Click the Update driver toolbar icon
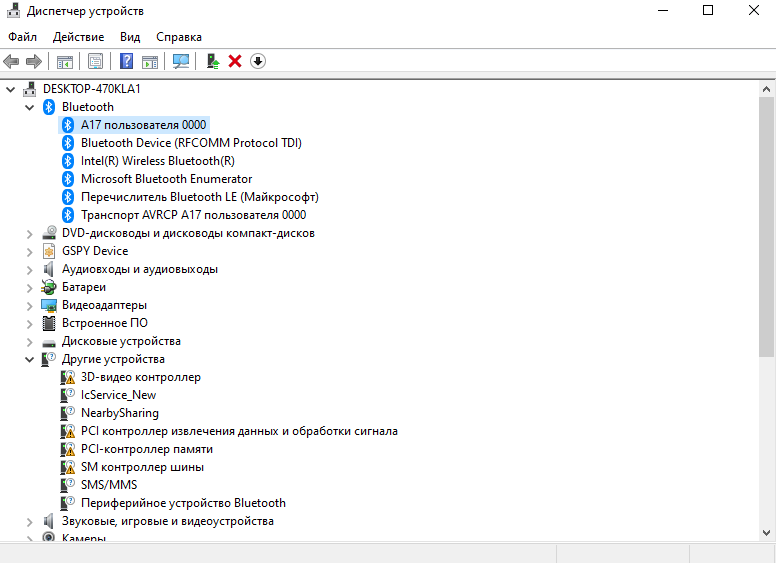The width and height of the screenshot is (776, 563). (x=213, y=61)
